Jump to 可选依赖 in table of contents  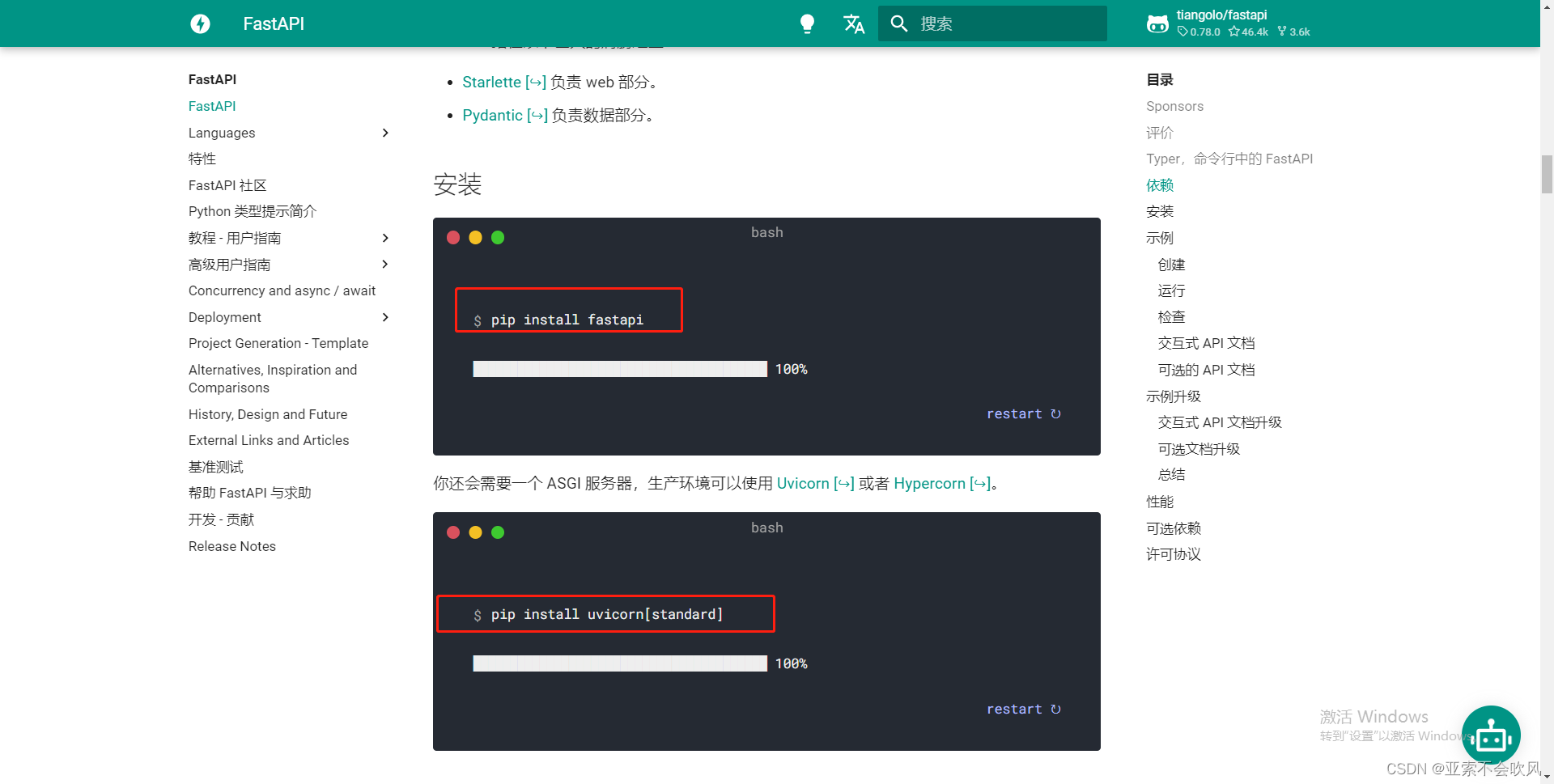click(1174, 528)
